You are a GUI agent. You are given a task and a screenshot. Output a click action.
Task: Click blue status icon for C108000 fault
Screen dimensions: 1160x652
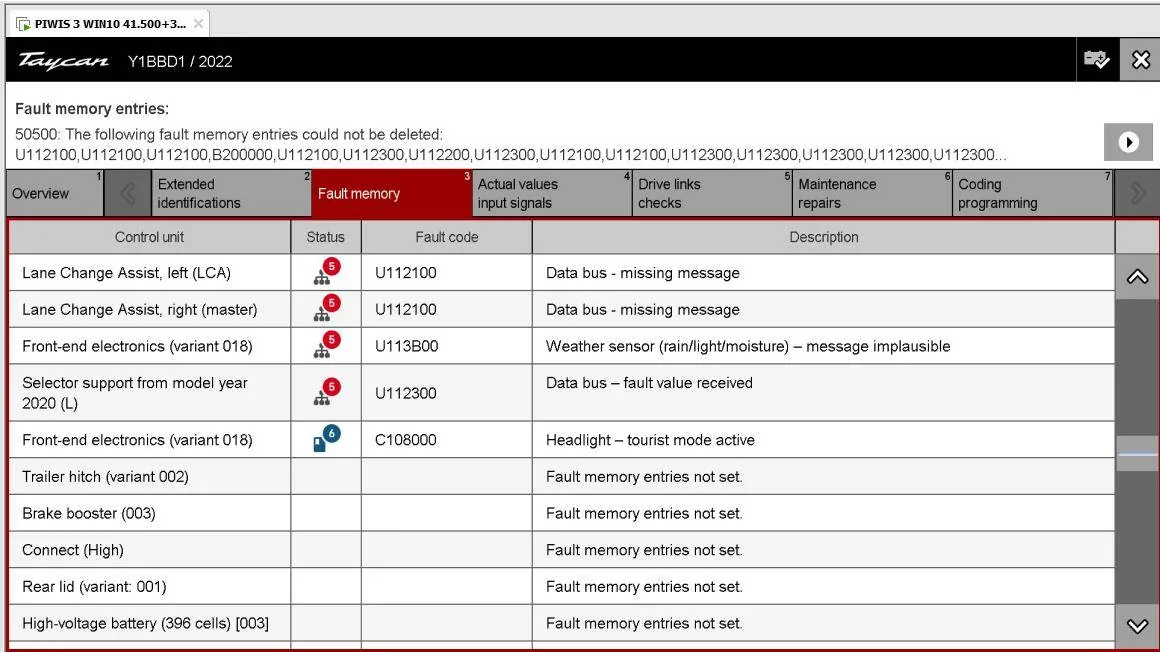[326, 440]
